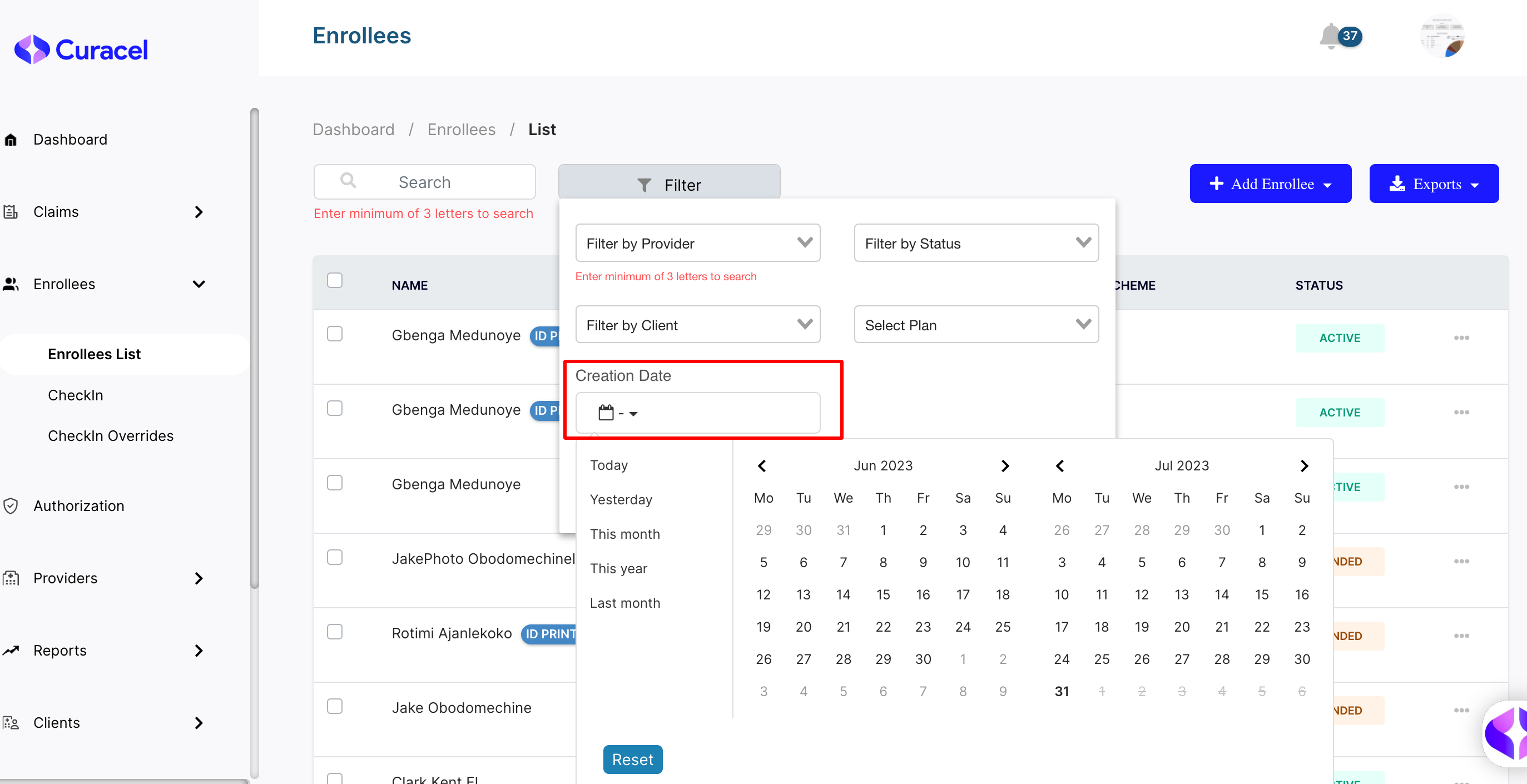1527x784 pixels.
Task: Click the Add Enrollee button
Action: coord(1270,183)
